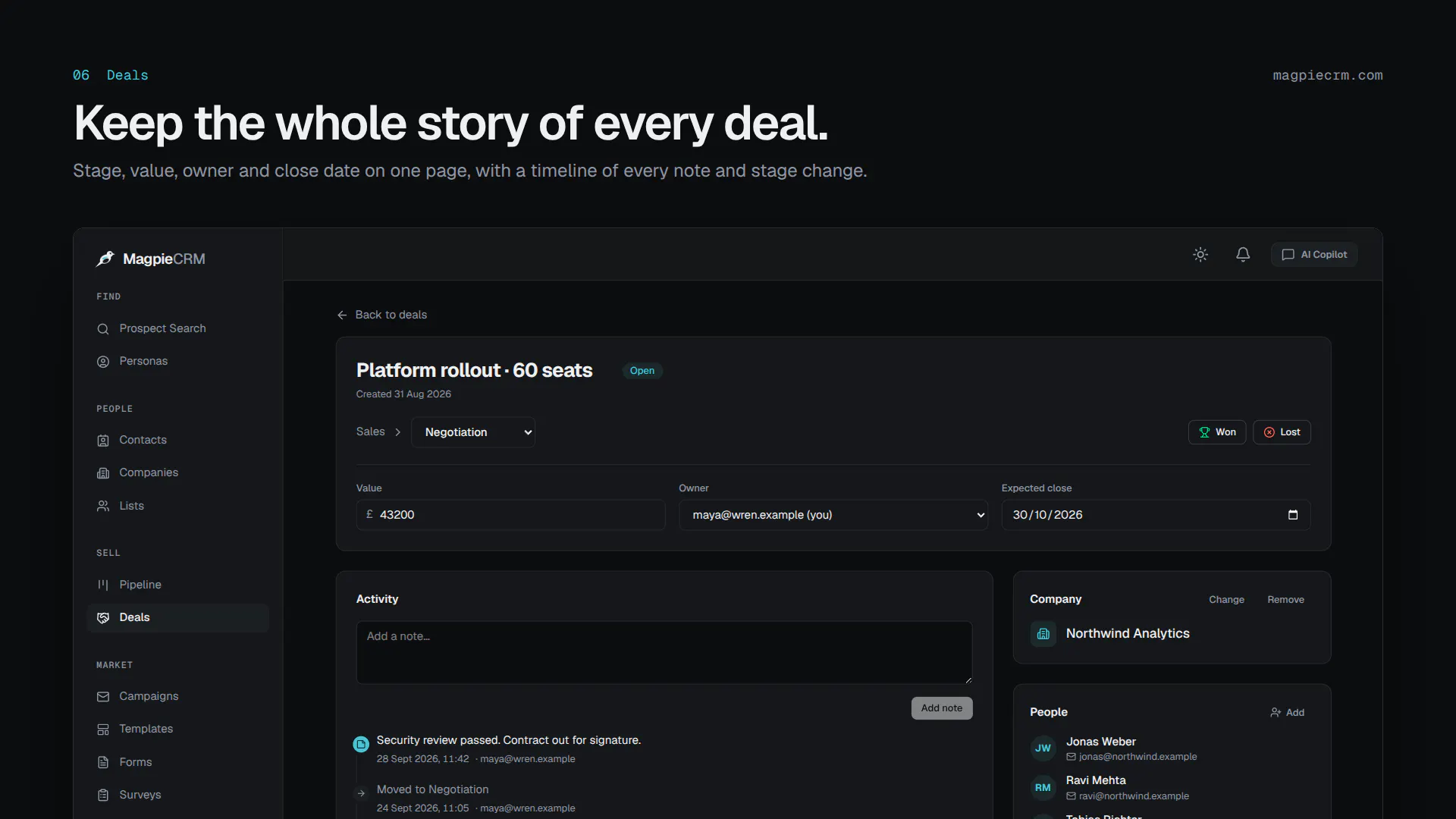The height and width of the screenshot is (819, 1456).
Task: Open Prospect Search in sidebar
Action: [x=177, y=328]
